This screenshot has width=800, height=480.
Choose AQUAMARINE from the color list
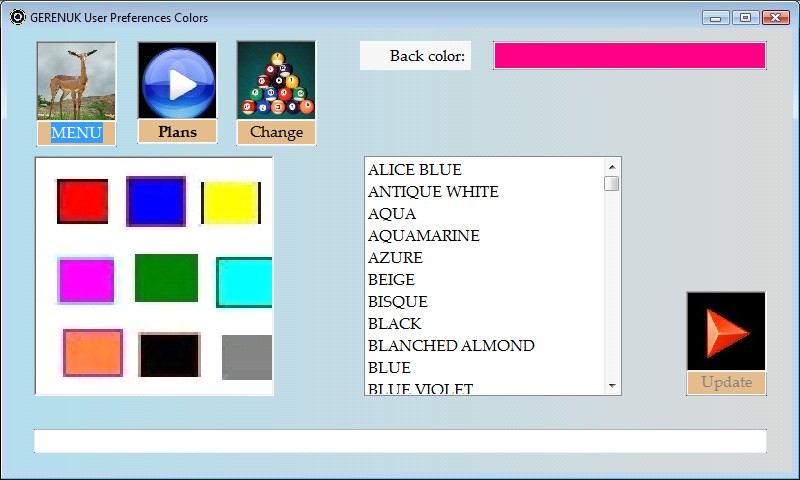click(424, 236)
